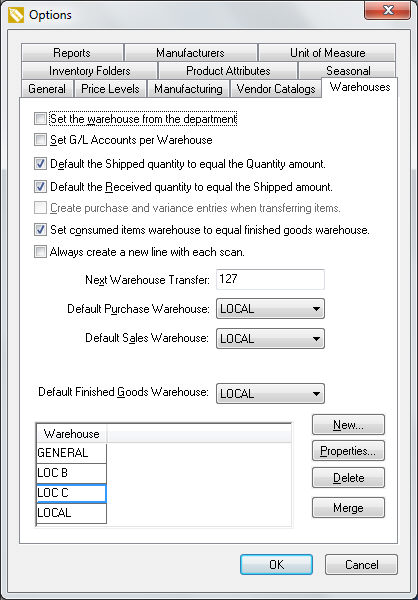This screenshot has width=418, height=600.
Task: Open warehouse Properties... button
Action: pyautogui.click(x=348, y=451)
